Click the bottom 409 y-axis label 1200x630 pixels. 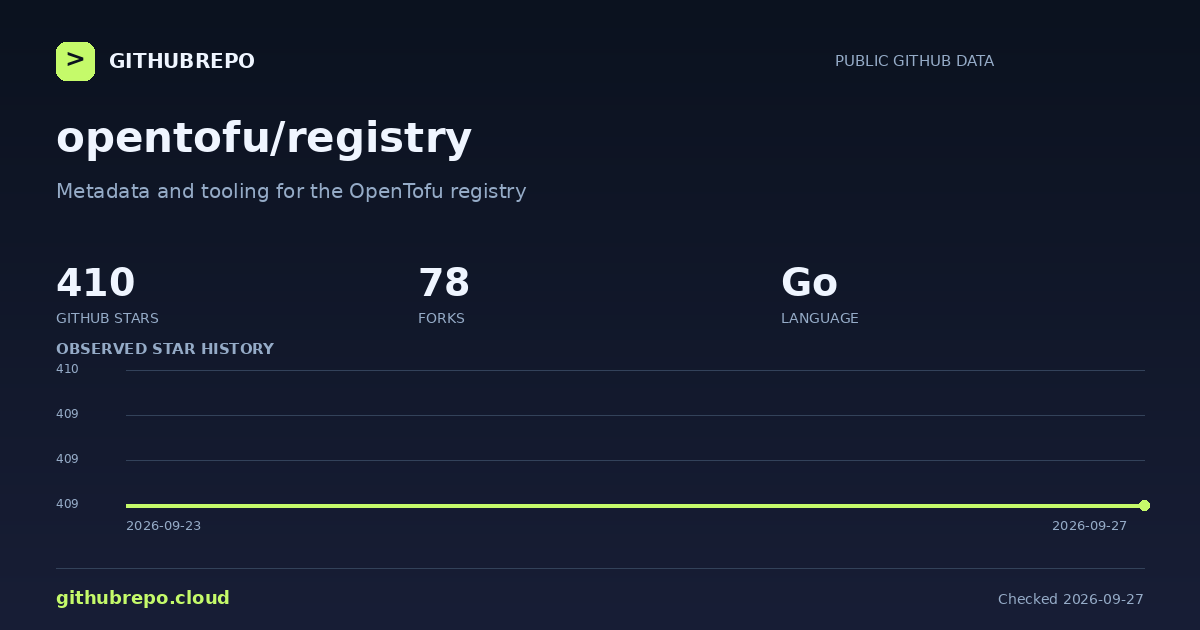click(67, 504)
